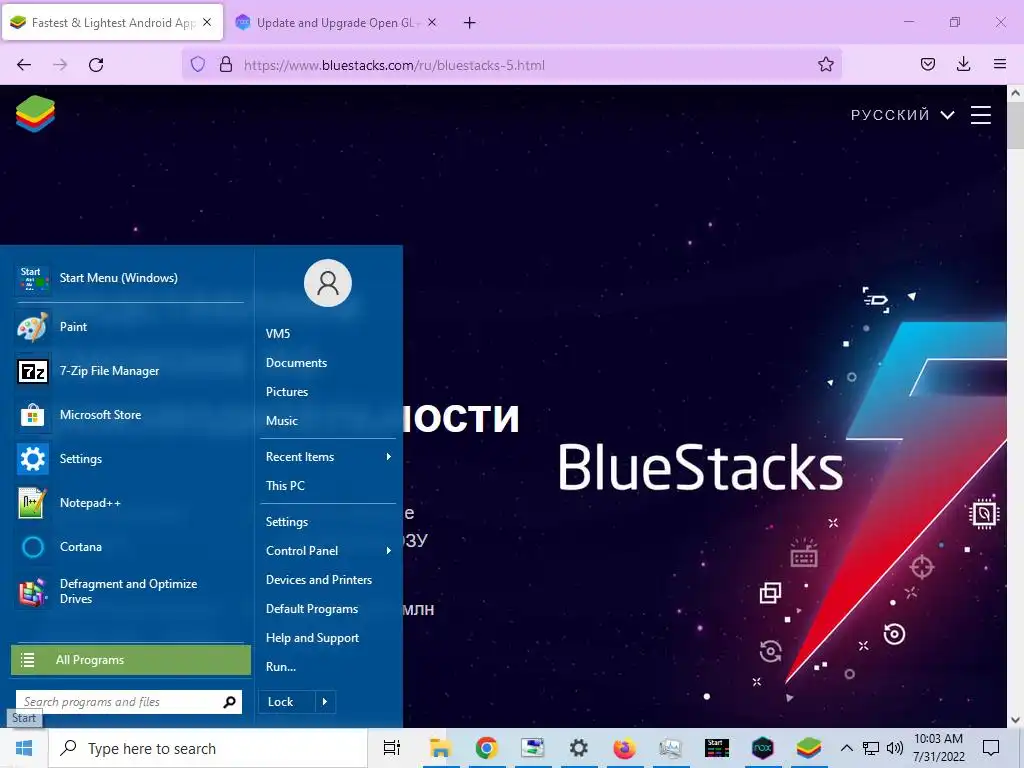Open the РУССКИЙ language dropdown
The height and width of the screenshot is (768, 1024).
(902, 115)
